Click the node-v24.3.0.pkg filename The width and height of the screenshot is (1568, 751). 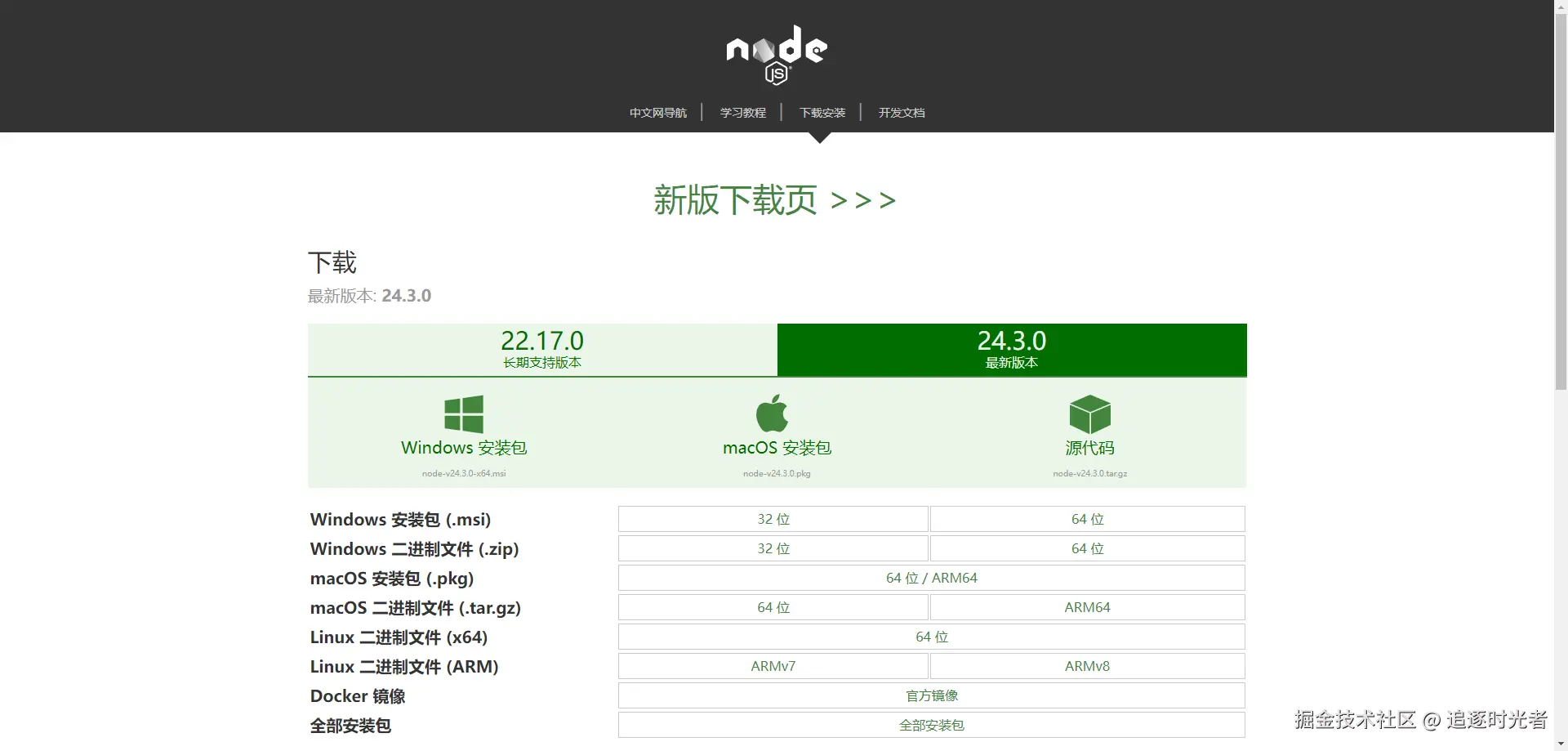coord(777,473)
